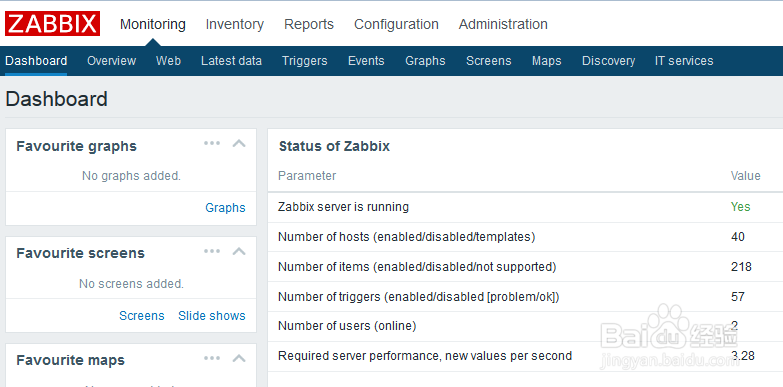Collapse the Favourite graphs widget
Viewport: 783px width, 387px height.
(x=239, y=144)
